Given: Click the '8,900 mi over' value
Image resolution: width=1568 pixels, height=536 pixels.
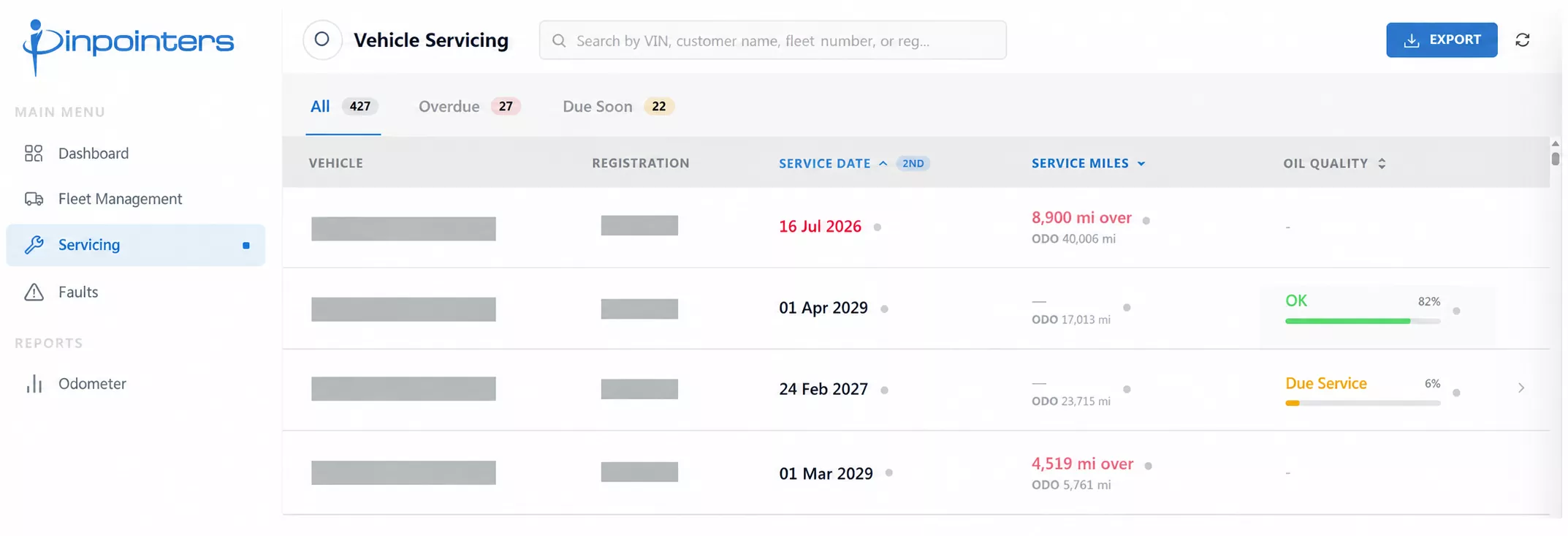Looking at the screenshot, I should (1081, 218).
